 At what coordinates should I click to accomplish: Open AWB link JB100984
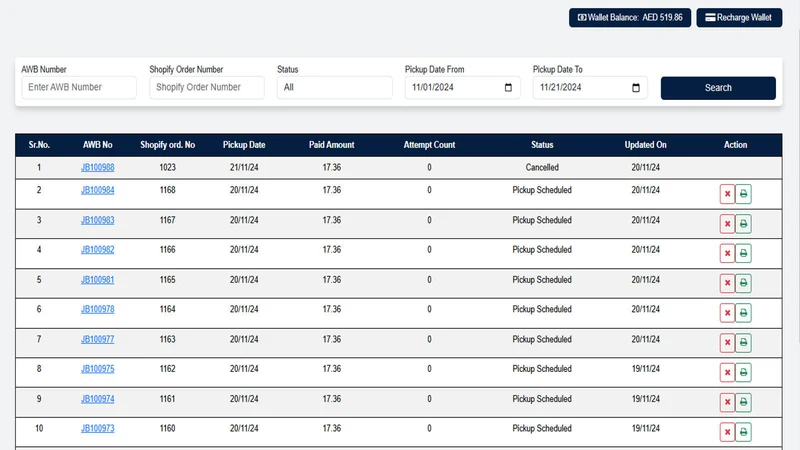click(97, 190)
